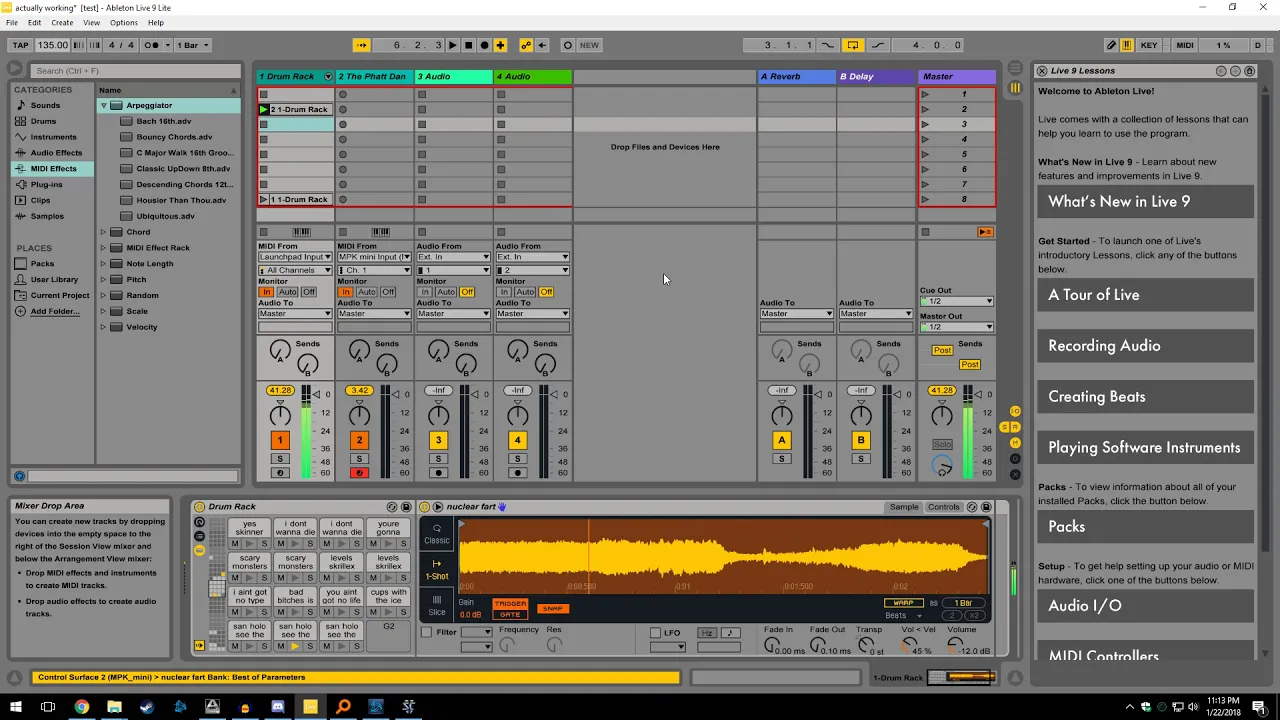Open the Help menu
Screen dimensions: 1280x720
tap(156, 22)
